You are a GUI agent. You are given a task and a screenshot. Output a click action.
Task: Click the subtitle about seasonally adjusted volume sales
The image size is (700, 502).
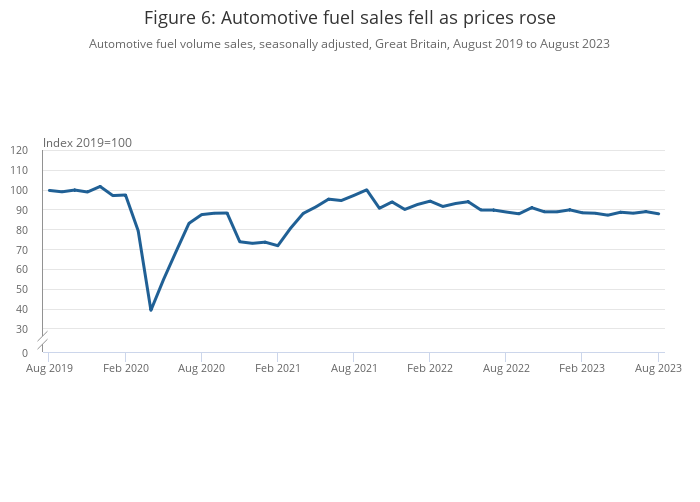(349, 44)
